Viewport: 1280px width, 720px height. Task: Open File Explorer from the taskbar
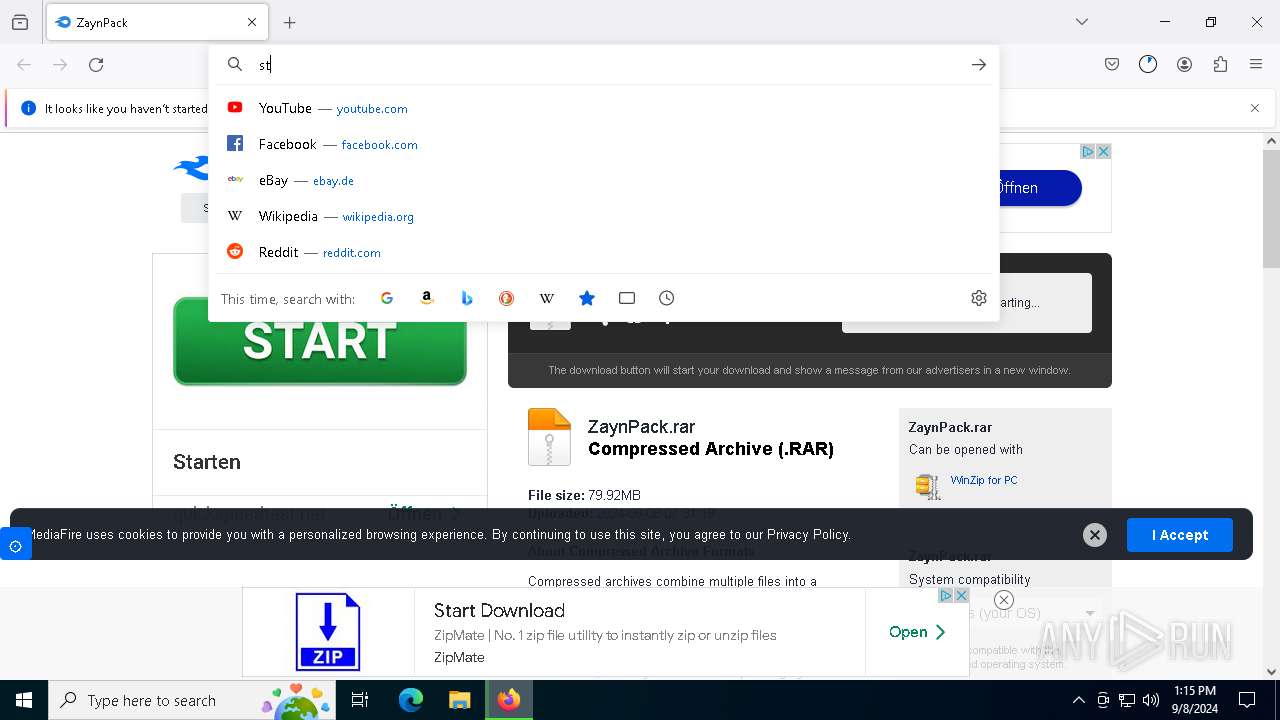(459, 700)
